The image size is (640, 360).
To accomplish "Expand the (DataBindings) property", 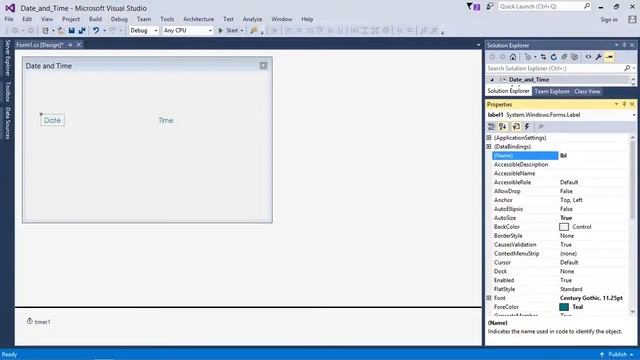I will click(489, 147).
